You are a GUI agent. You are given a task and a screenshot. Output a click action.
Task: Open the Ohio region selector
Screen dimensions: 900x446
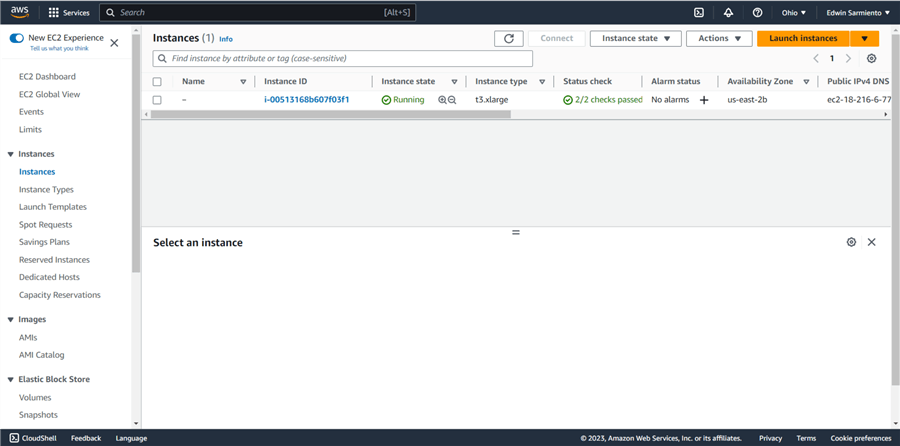coord(794,13)
